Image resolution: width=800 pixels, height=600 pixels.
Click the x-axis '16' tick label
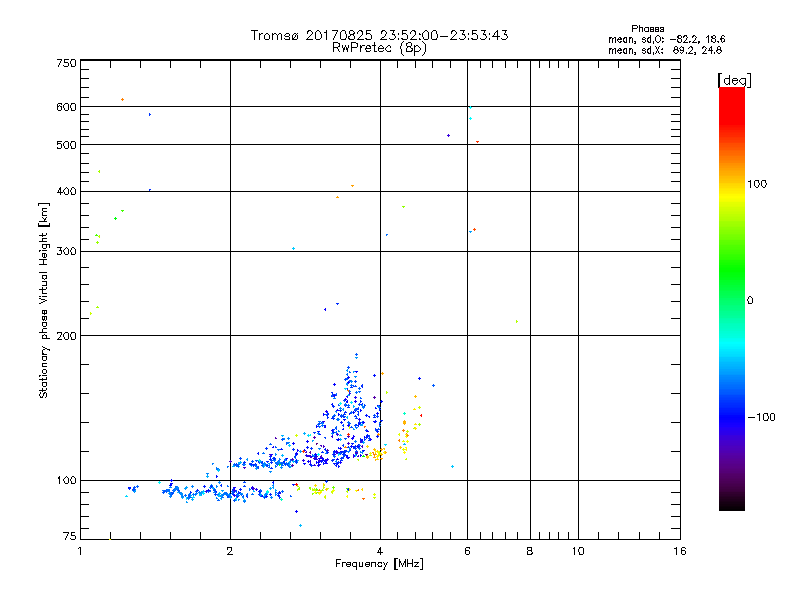(680, 551)
